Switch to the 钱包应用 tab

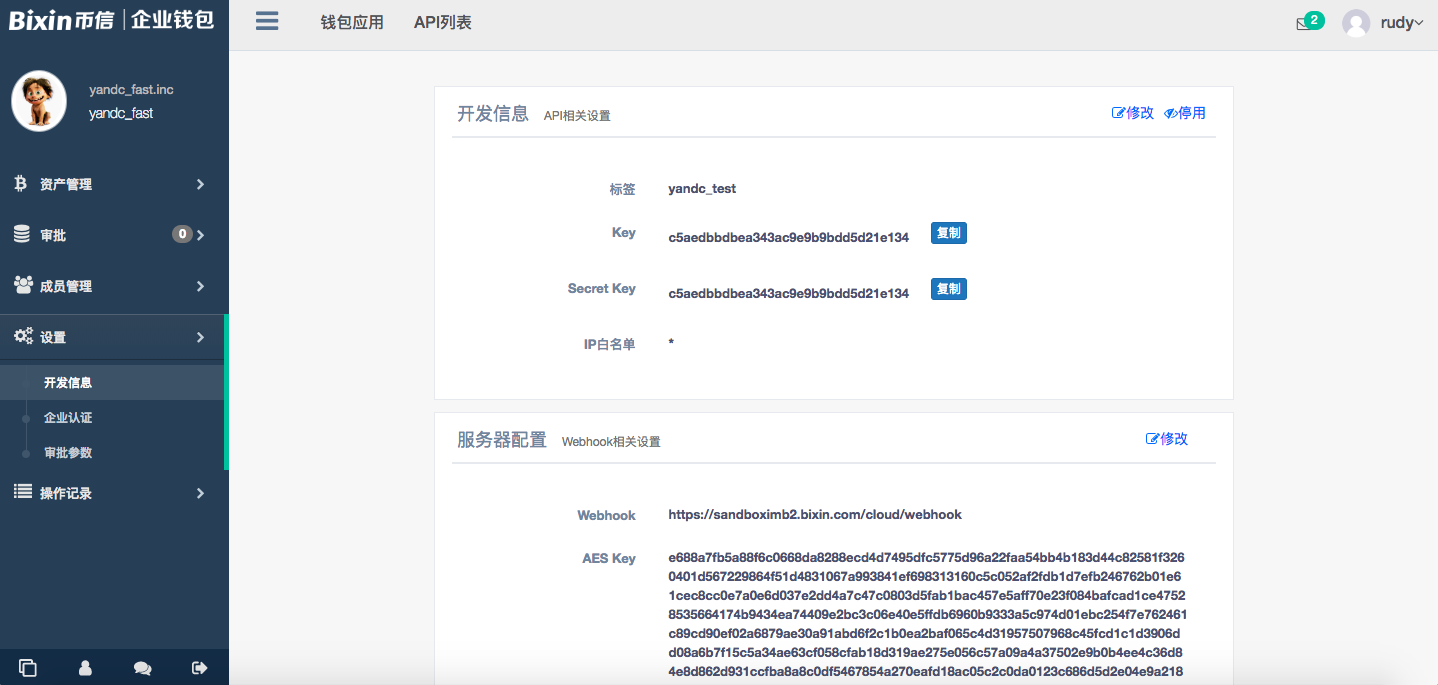pyautogui.click(x=352, y=22)
